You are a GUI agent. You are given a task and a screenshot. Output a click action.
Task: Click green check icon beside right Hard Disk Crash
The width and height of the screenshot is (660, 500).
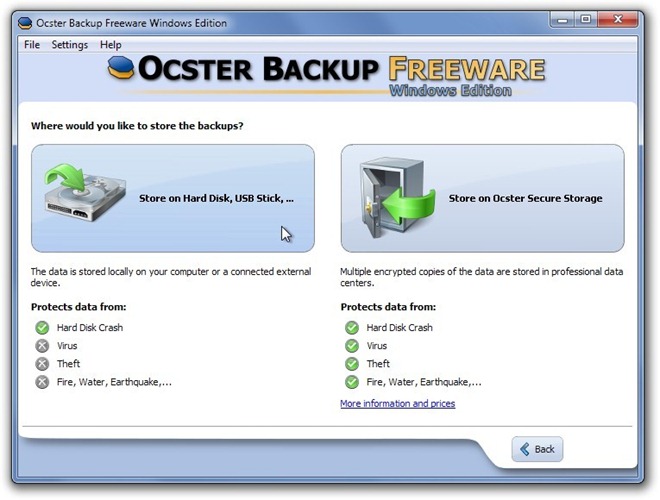[352, 327]
